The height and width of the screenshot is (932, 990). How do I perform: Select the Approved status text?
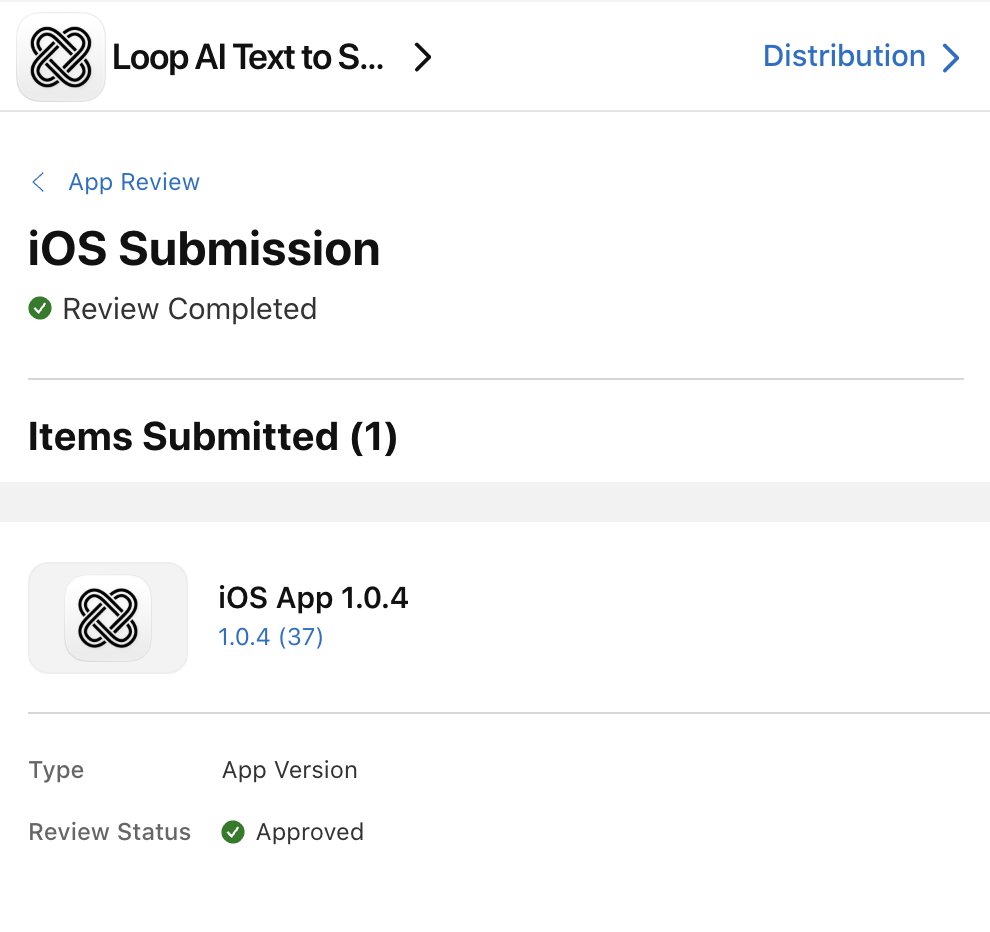pyautogui.click(x=309, y=832)
